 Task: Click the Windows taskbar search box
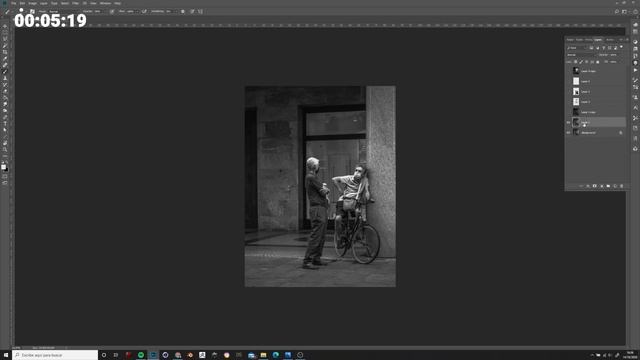click(x=55, y=355)
